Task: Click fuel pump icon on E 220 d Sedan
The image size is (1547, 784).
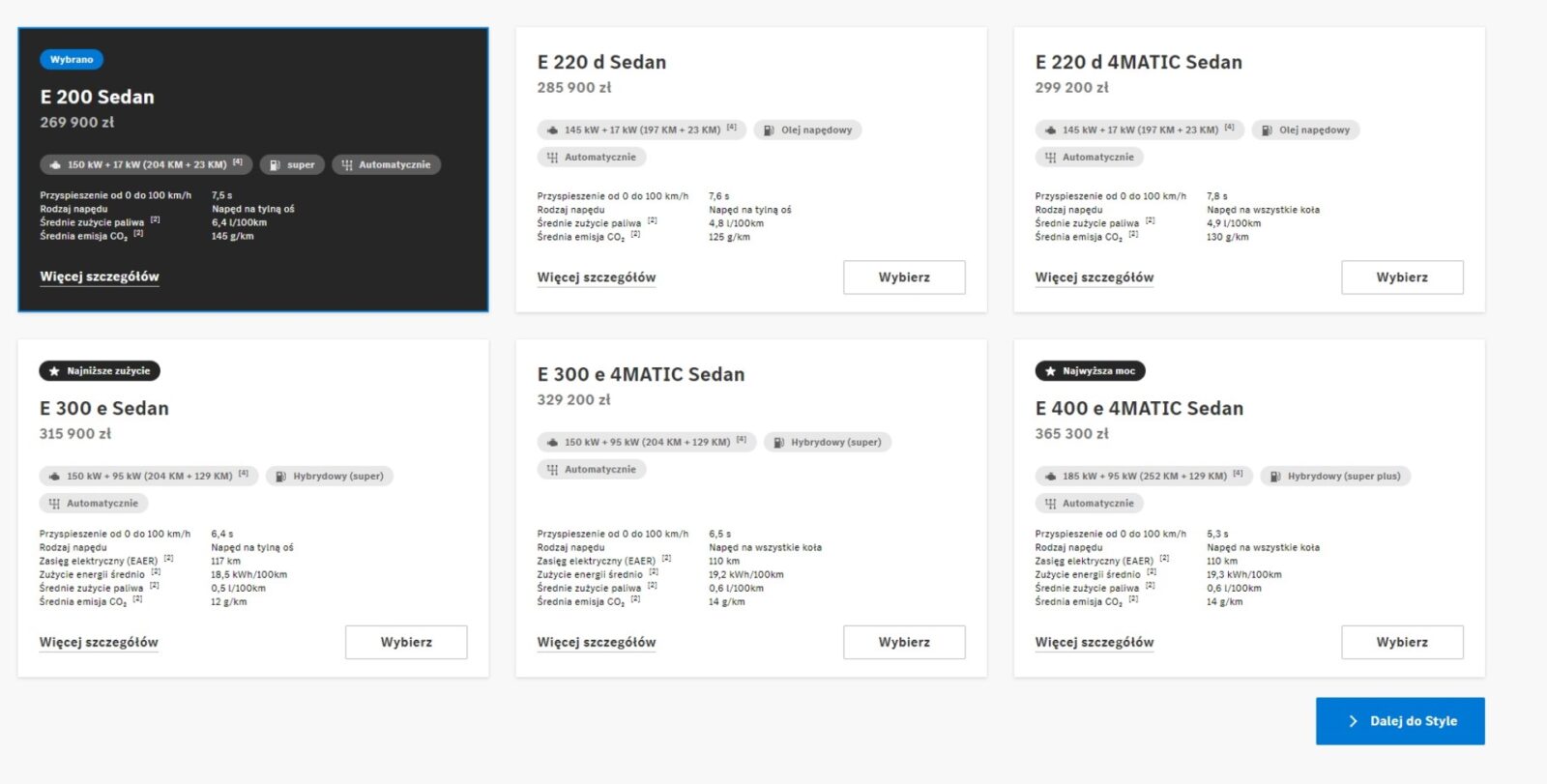Action: click(x=769, y=131)
